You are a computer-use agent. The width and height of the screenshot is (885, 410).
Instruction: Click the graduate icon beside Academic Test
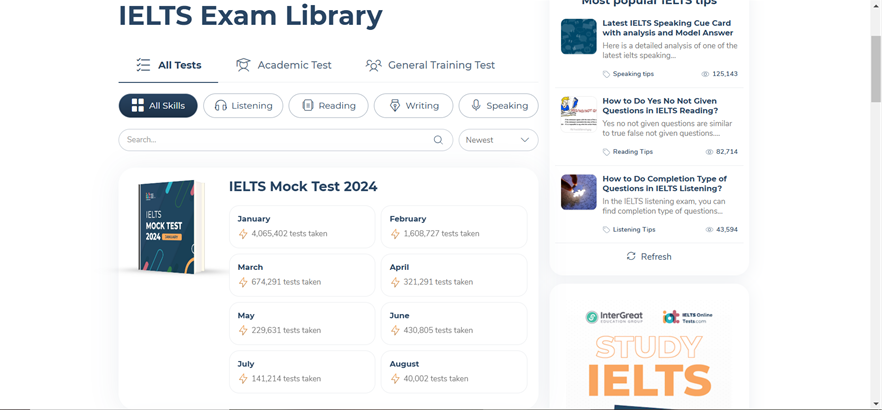[x=243, y=65]
